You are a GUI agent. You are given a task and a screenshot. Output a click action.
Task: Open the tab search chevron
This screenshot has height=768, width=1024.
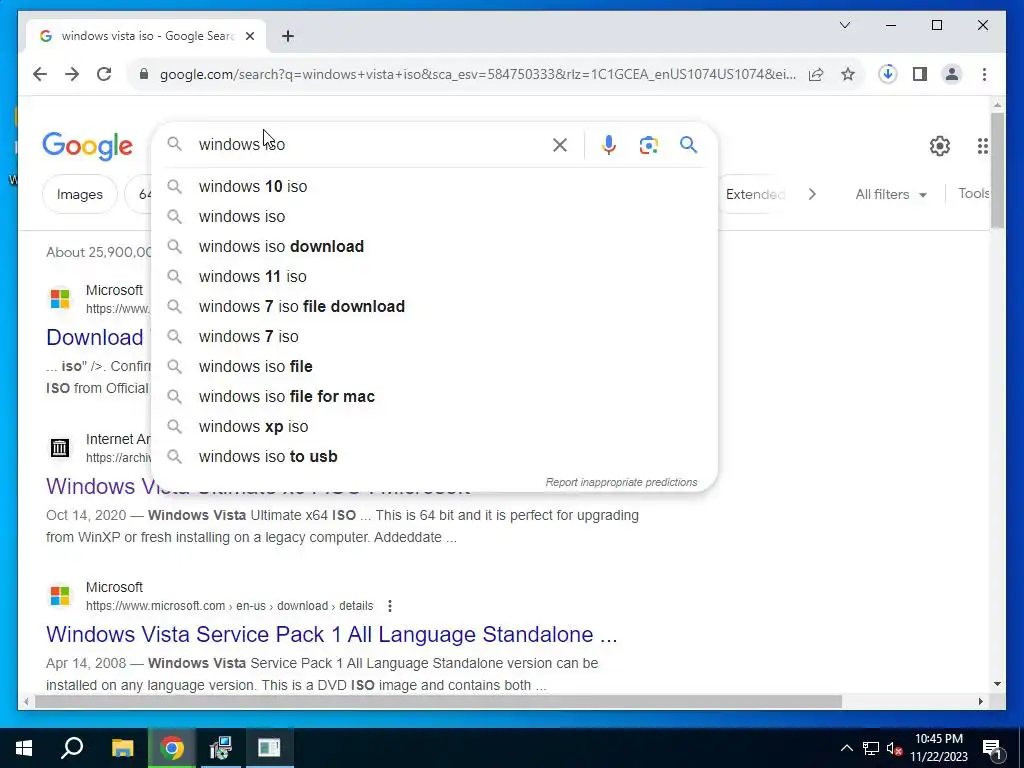coord(844,25)
